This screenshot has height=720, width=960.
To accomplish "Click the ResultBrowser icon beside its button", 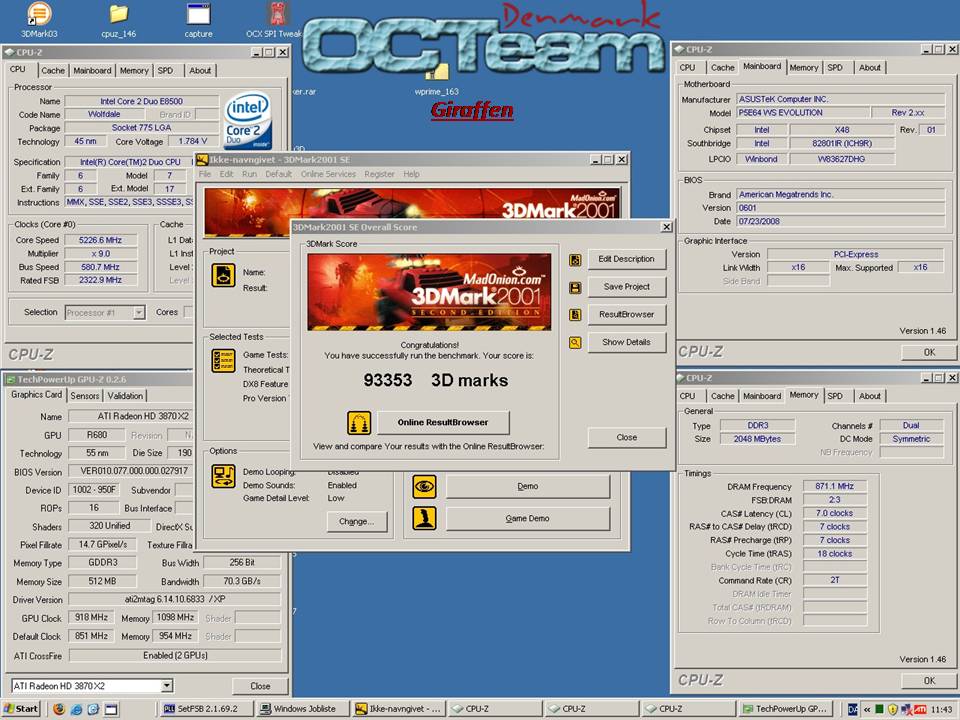I will click(575, 315).
